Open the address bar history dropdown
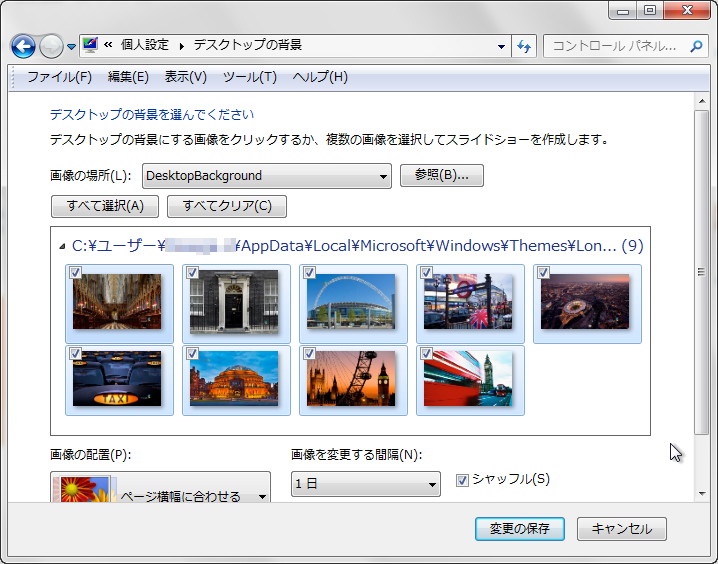Screen dimensions: 718x564 [x=501, y=46]
